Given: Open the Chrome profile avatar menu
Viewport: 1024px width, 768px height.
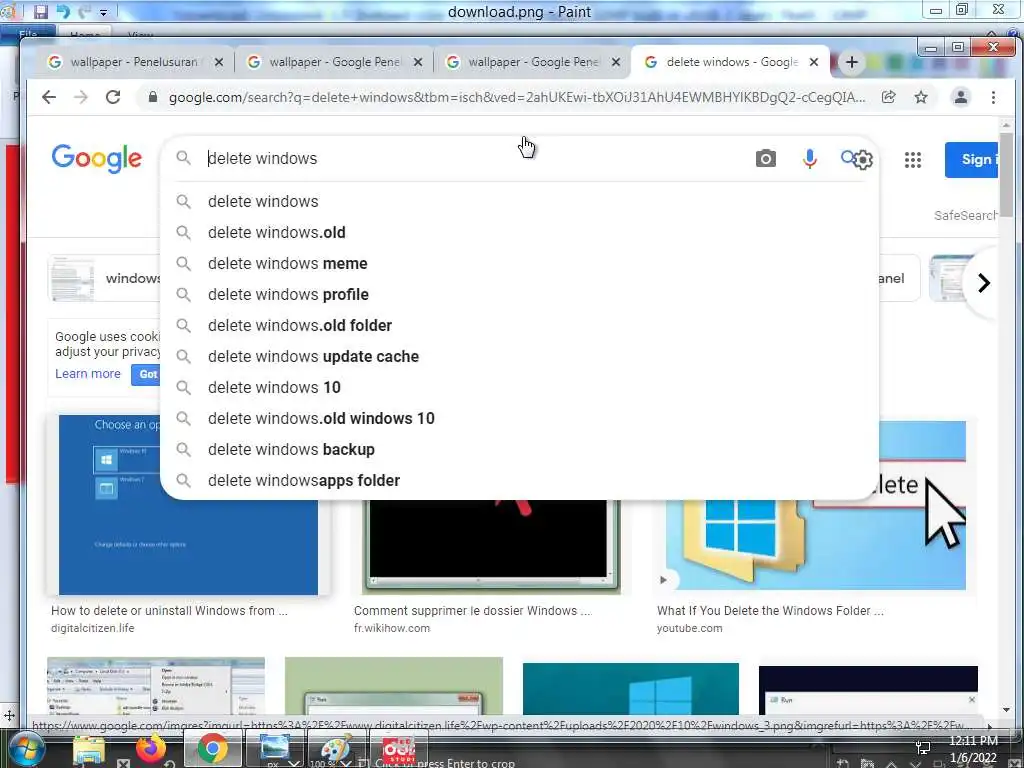Looking at the screenshot, I should pos(961,97).
